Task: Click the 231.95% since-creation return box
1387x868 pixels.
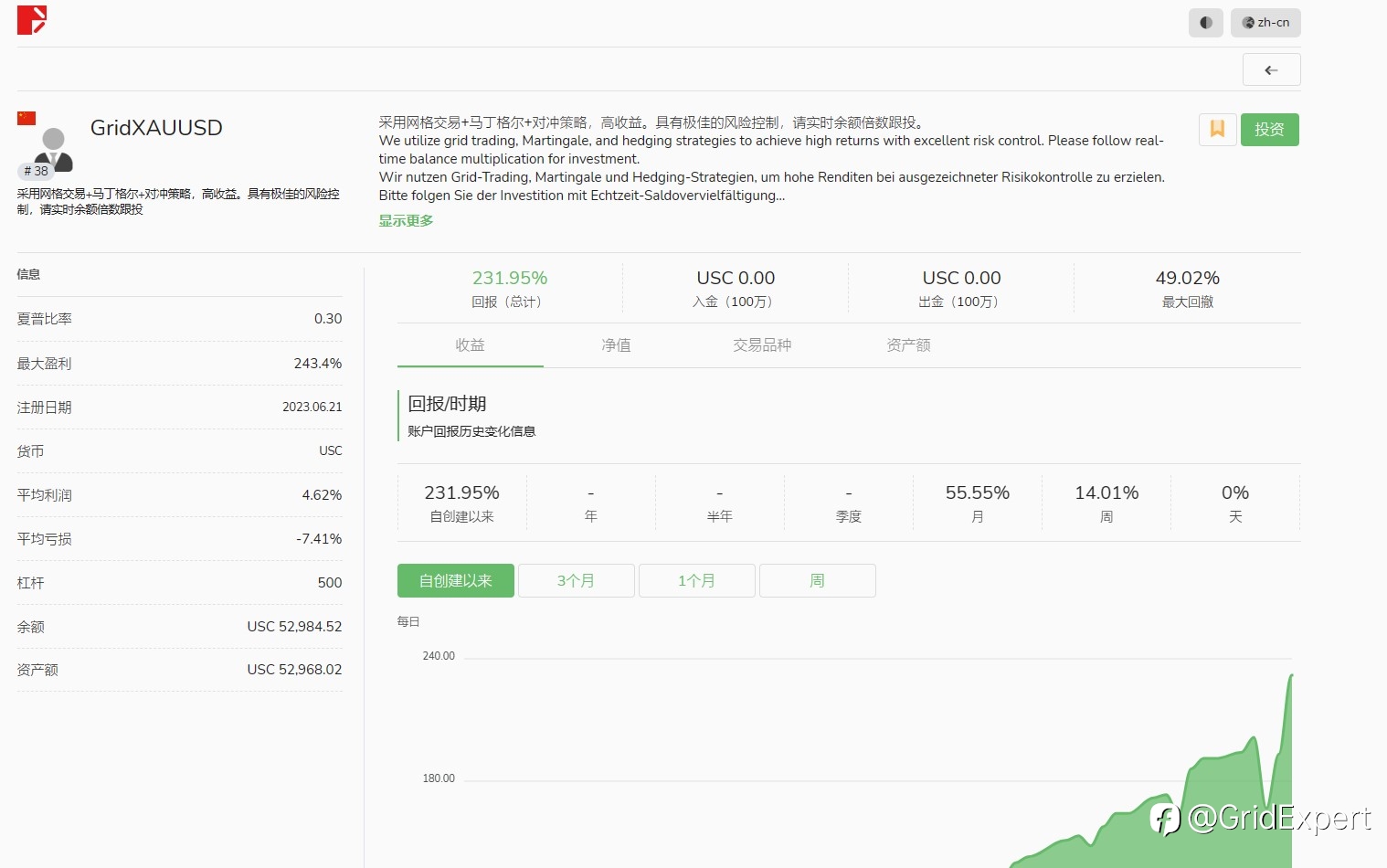Action: point(461,503)
